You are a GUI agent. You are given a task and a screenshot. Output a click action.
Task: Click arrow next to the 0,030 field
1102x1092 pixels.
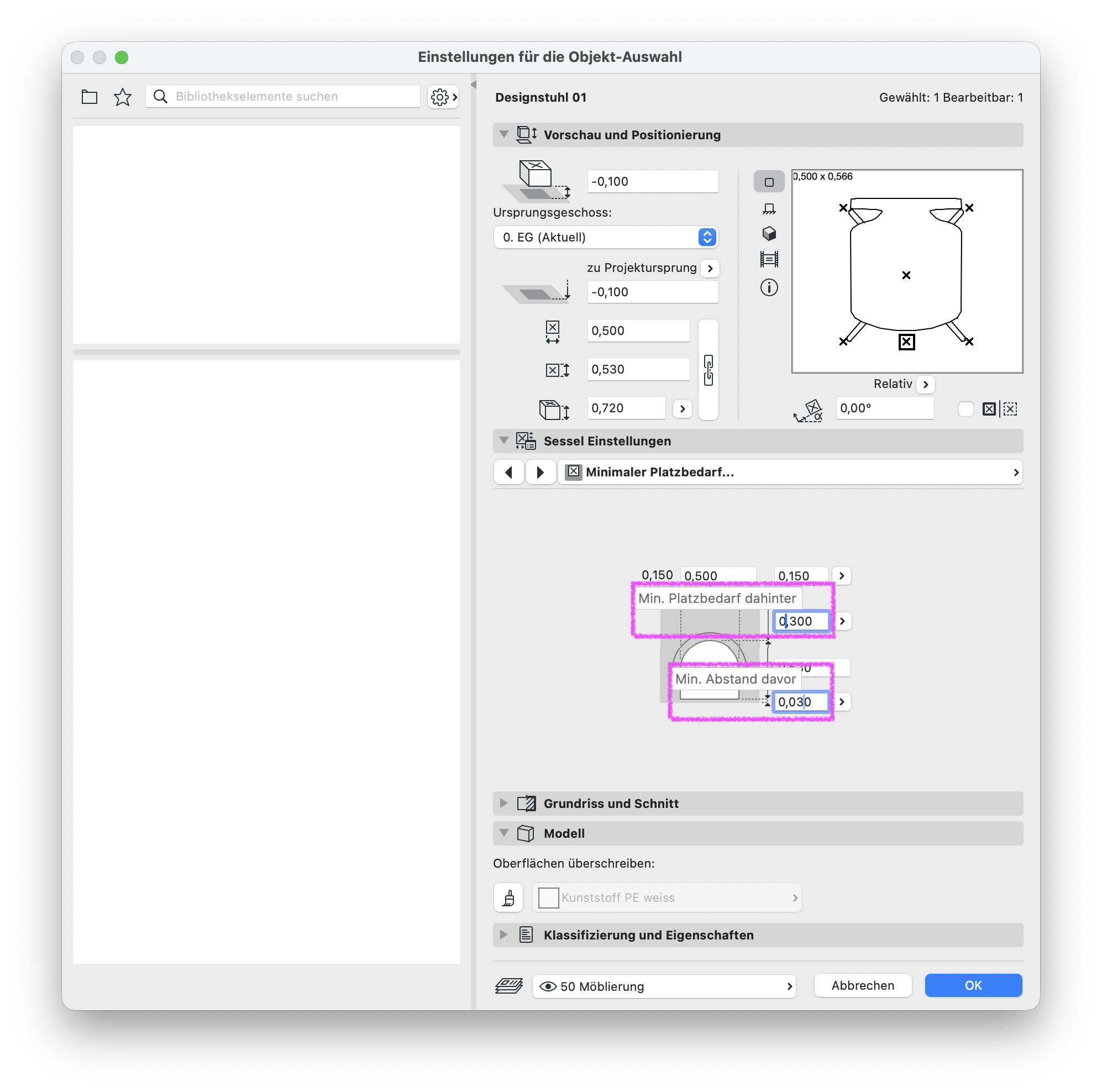point(841,702)
